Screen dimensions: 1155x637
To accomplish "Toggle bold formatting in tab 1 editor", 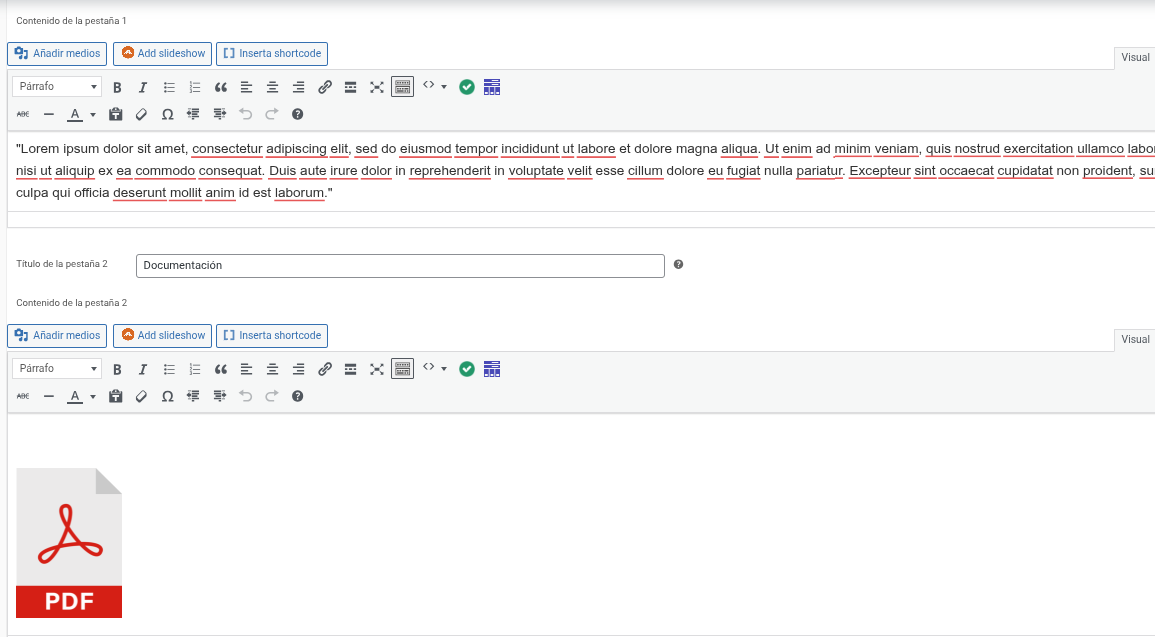I will pos(117,87).
